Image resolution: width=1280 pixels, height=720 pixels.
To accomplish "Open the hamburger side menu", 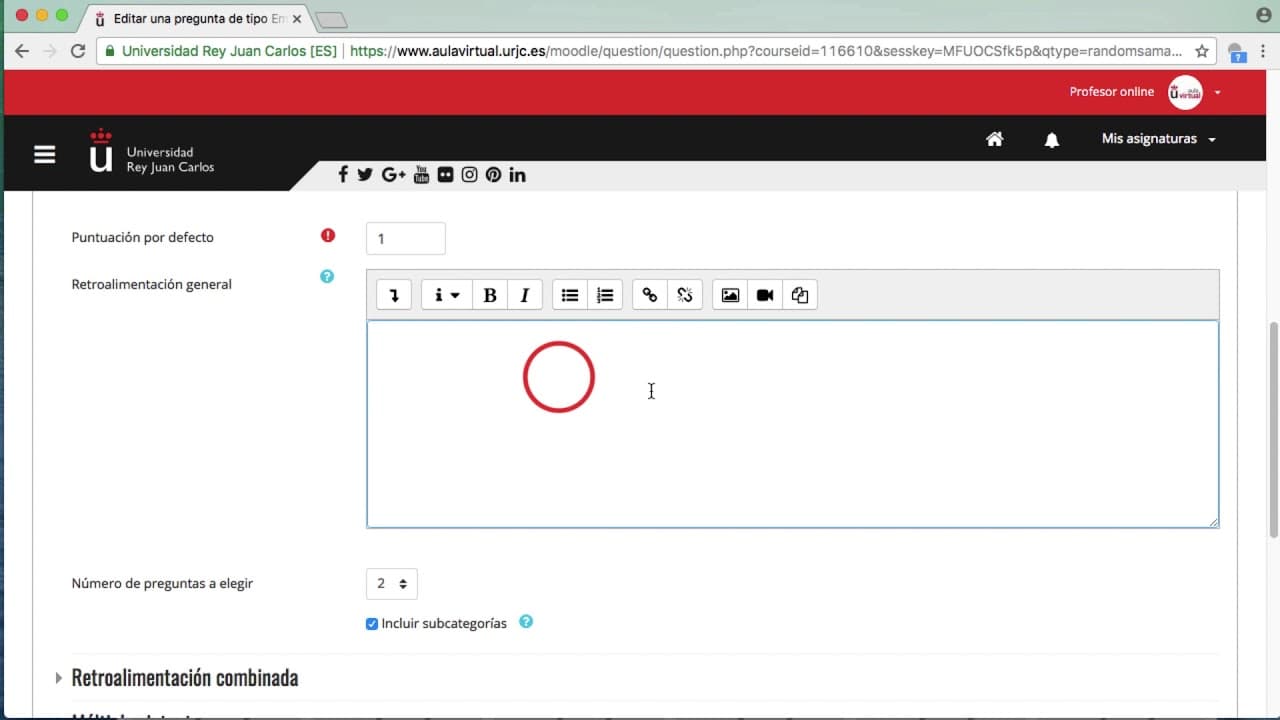I will pos(44,154).
